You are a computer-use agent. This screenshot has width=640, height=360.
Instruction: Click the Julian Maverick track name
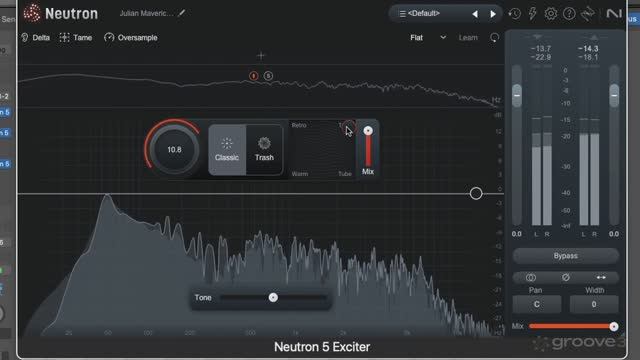(x=147, y=13)
